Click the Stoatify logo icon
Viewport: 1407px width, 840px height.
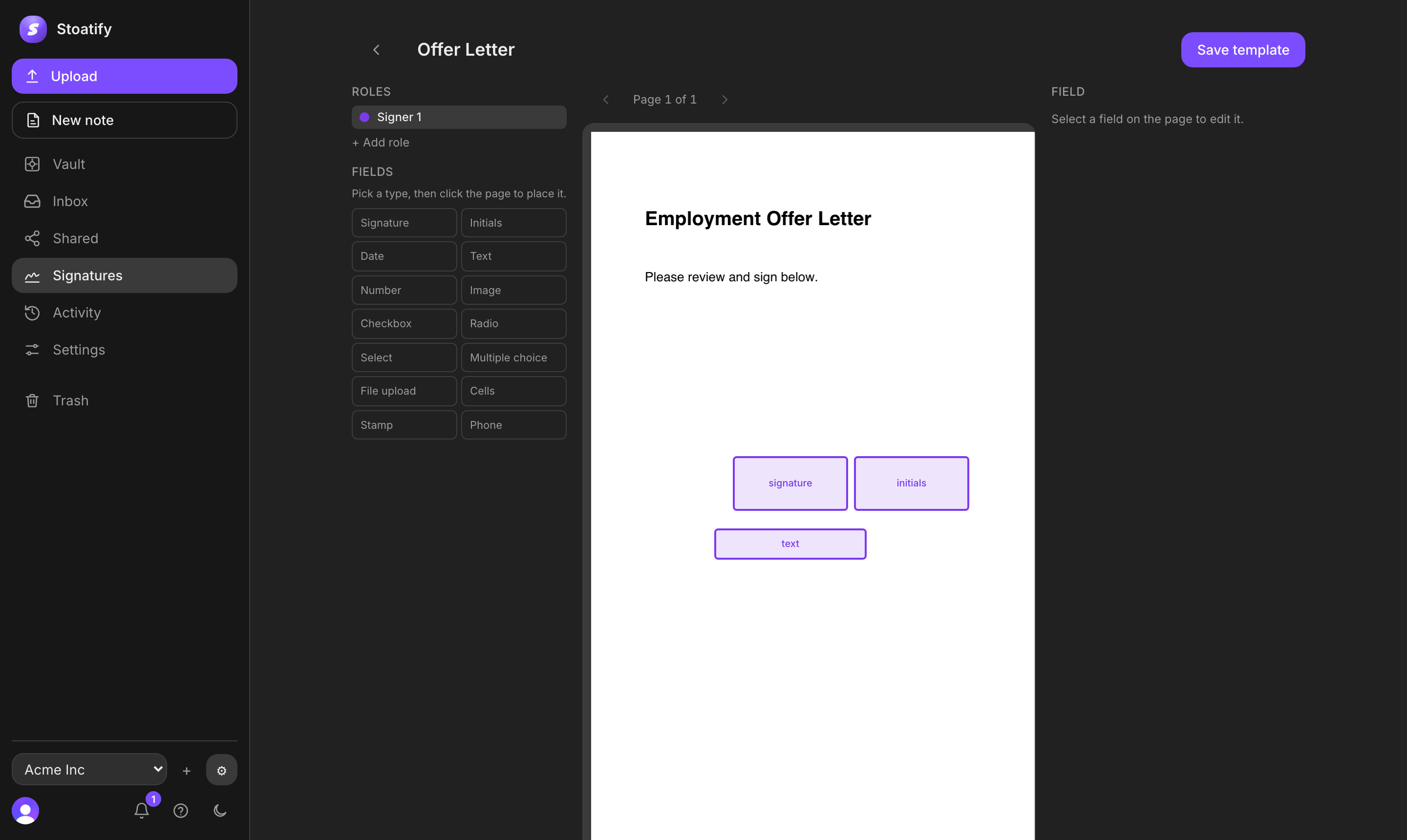33,29
